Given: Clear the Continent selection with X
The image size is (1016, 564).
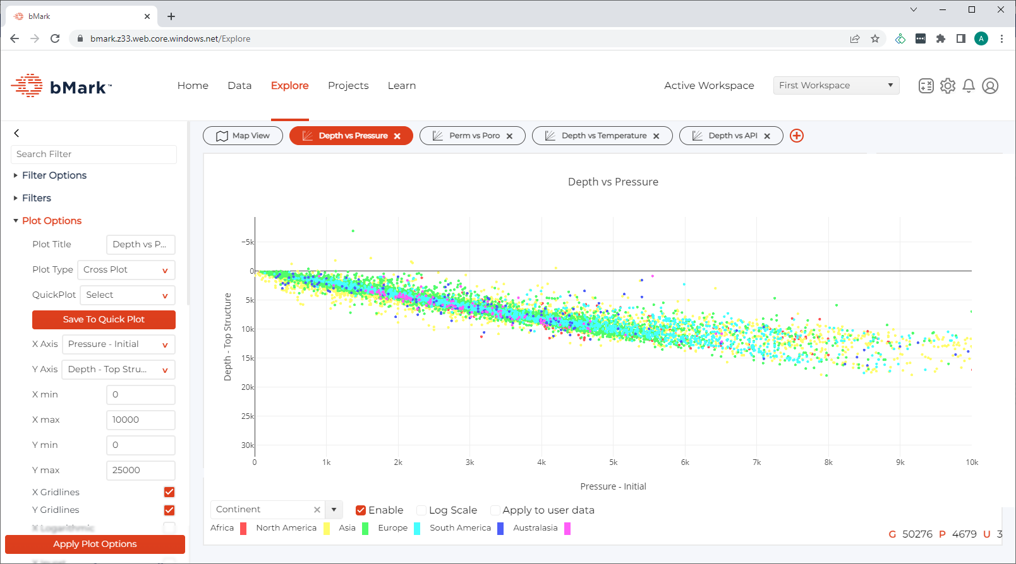Looking at the screenshot, I should tap(317, 510).
